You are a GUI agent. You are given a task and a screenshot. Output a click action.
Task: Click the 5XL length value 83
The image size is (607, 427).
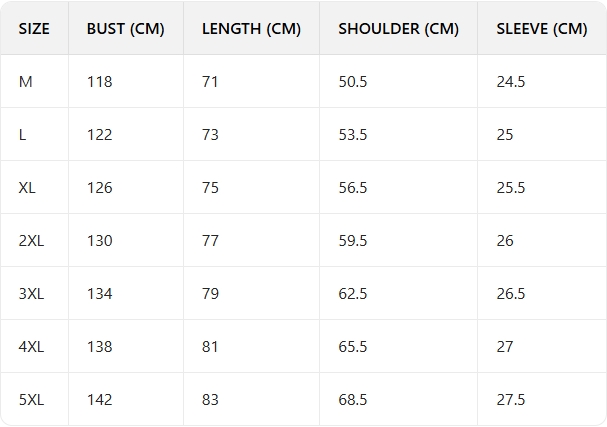210,400
